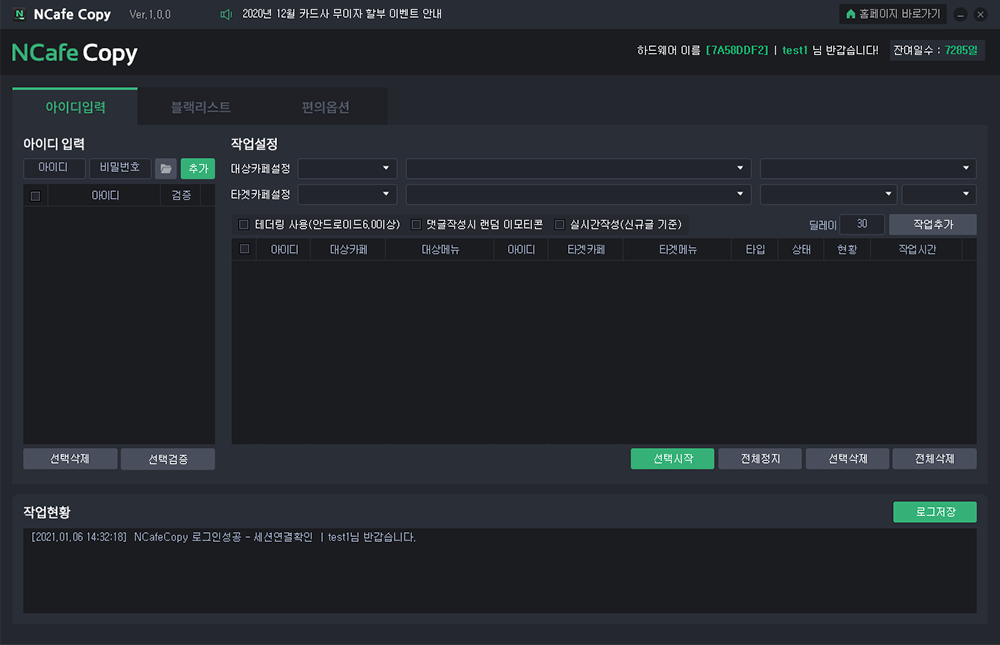Click the 검증 column header in ID list
This screenshot has height=645, width=1000.
coord(180,195)
